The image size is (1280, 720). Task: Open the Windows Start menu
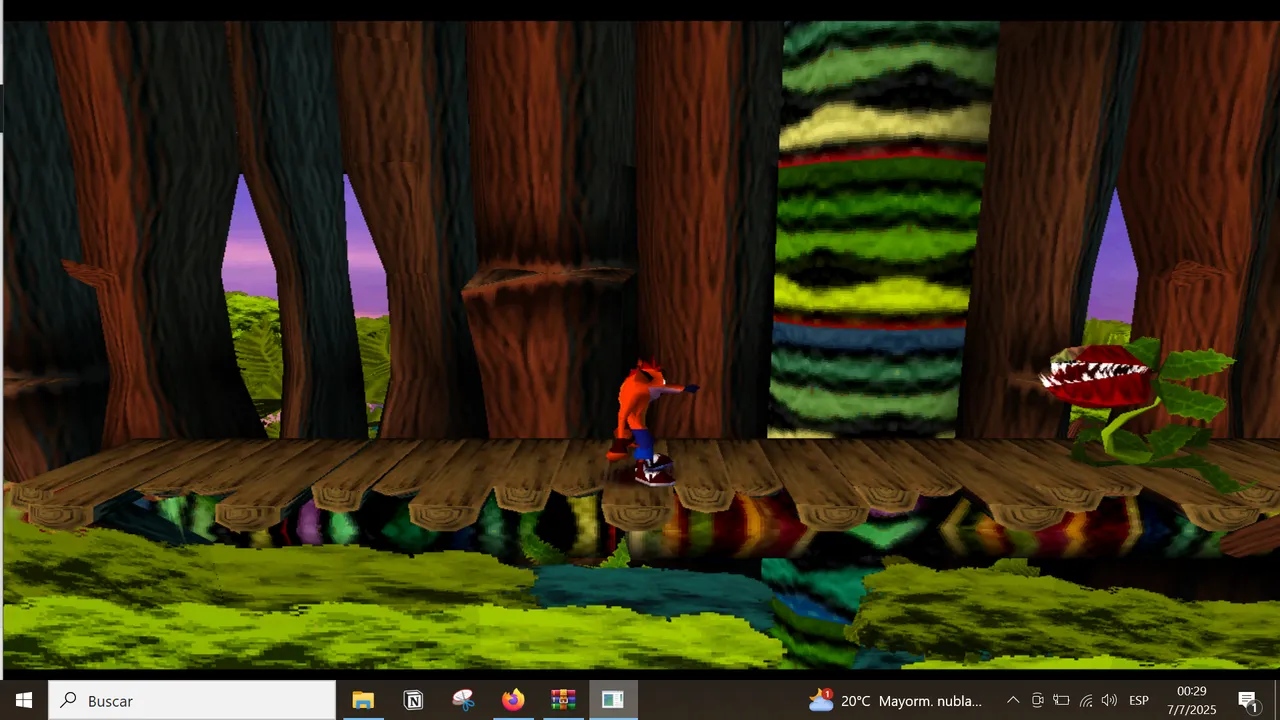pos(24,700)
